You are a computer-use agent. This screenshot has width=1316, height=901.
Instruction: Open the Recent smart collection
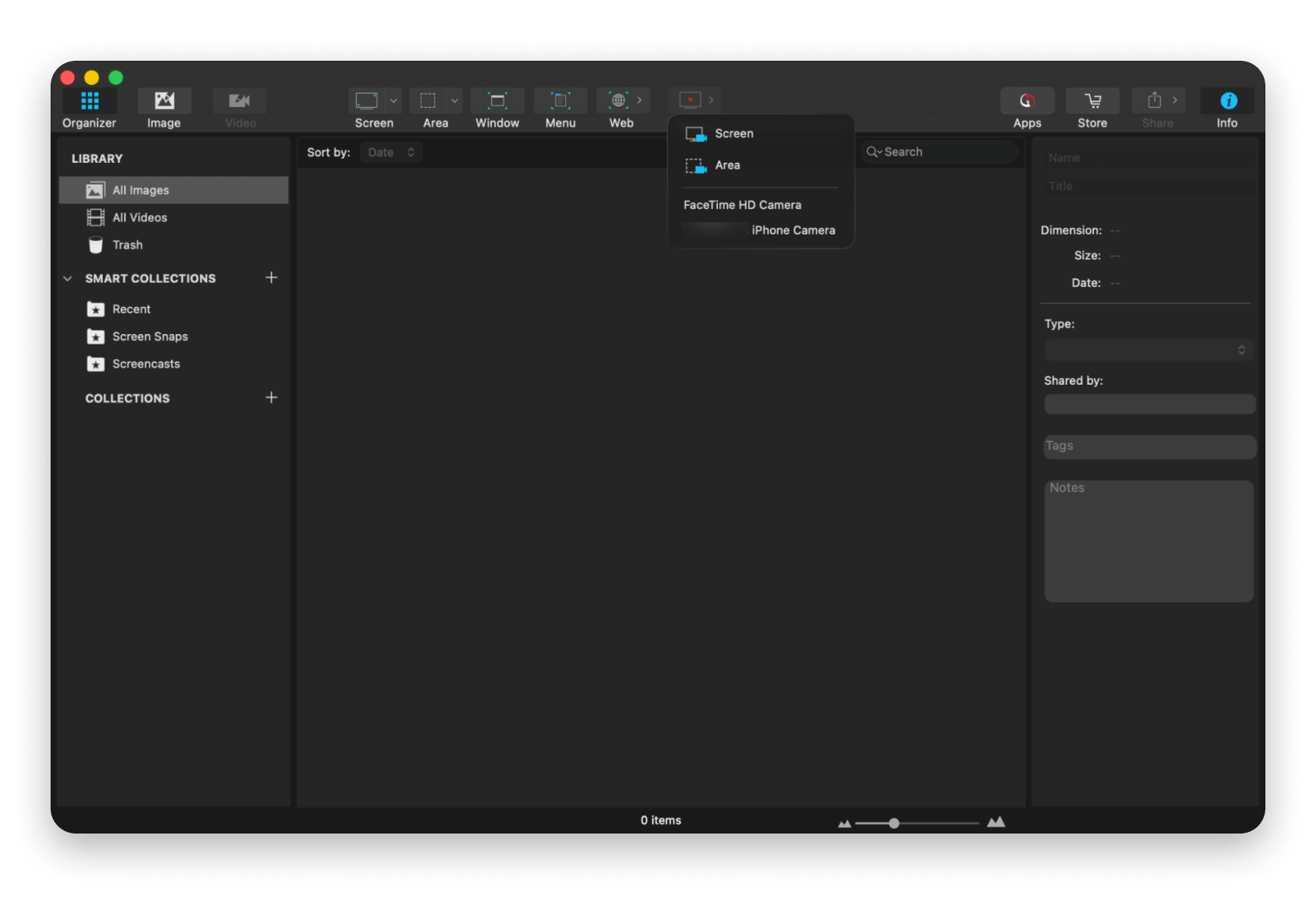[174, 310]
